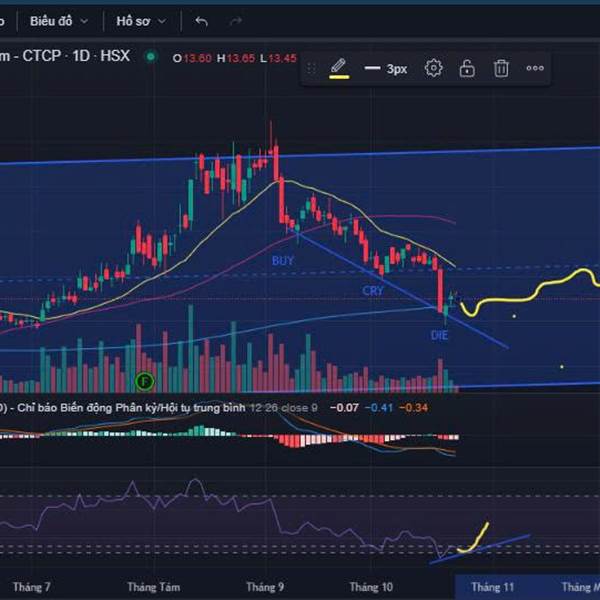600x600 pixels.
Task: Grab the drawing toolbar drag handle
Action: (x=311, y=68)
